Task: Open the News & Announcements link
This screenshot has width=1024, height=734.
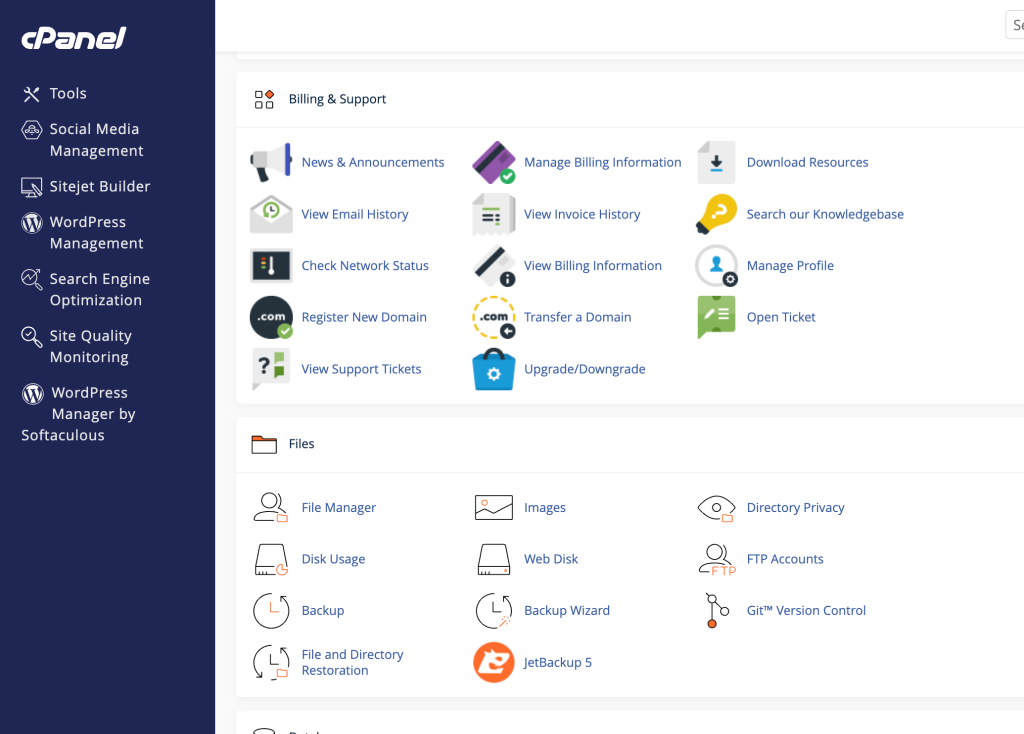Action: [x=372, y=163]
